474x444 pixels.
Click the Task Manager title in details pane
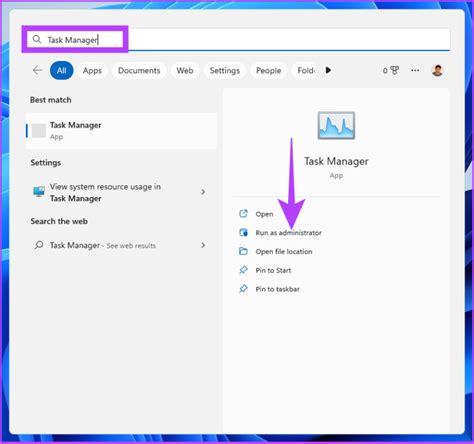pyautogui.click(x=336, y=161)
